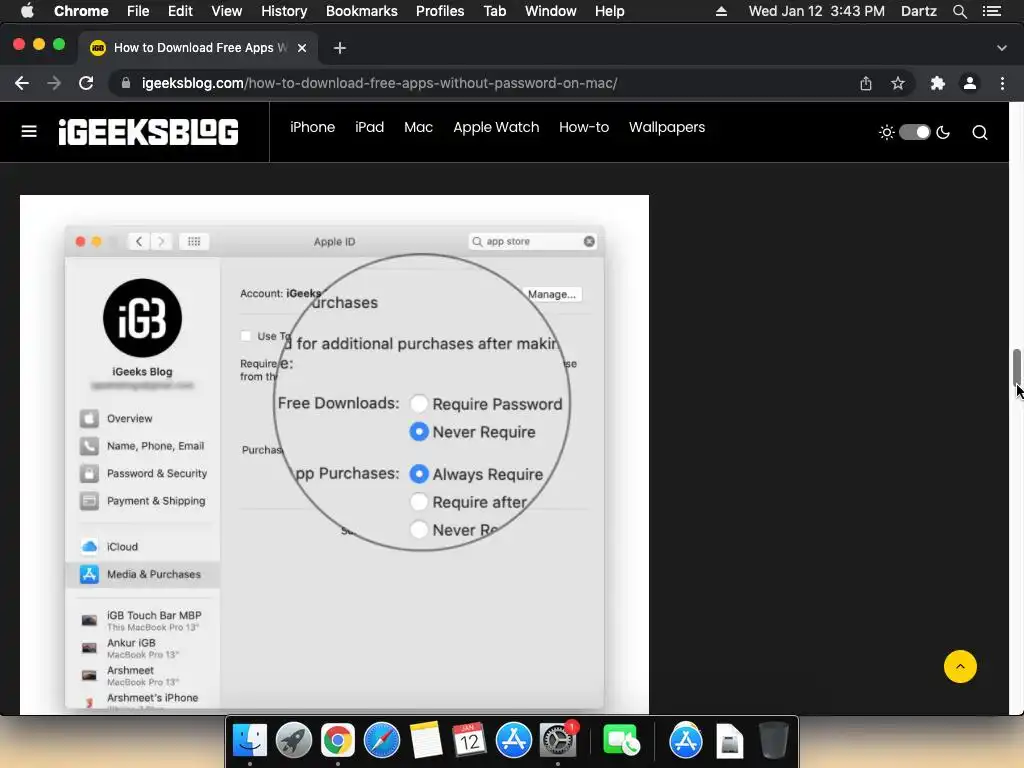Go forward in Chrome history
This screenshot has width=1024, height=768.
coord(54,83)
